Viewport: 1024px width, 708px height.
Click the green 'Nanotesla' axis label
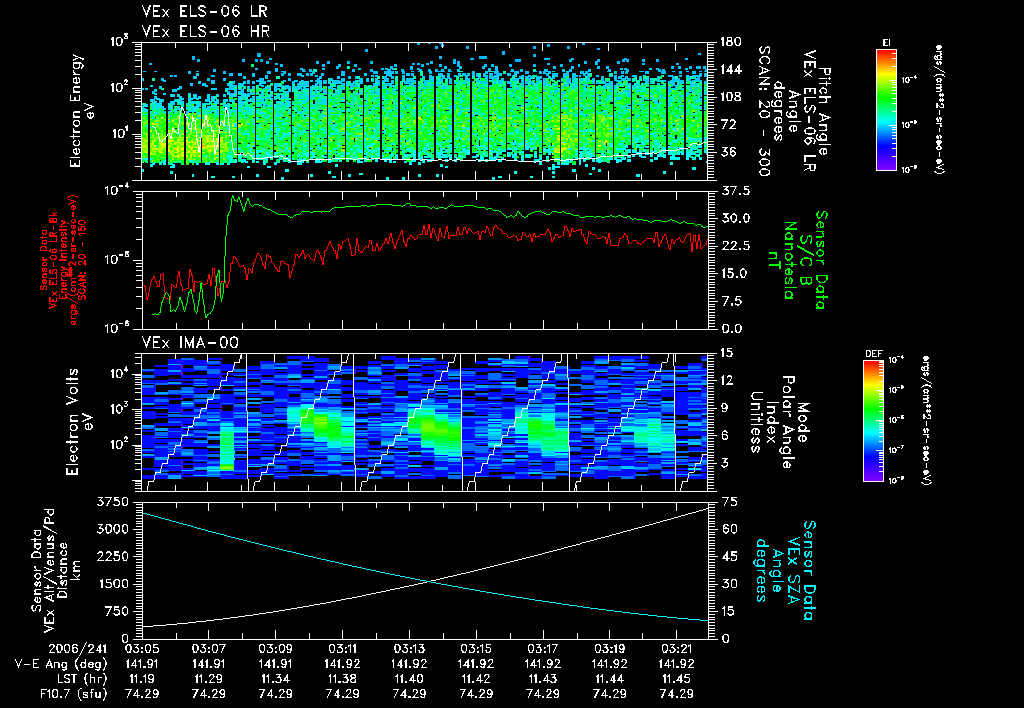pos(790,260)
